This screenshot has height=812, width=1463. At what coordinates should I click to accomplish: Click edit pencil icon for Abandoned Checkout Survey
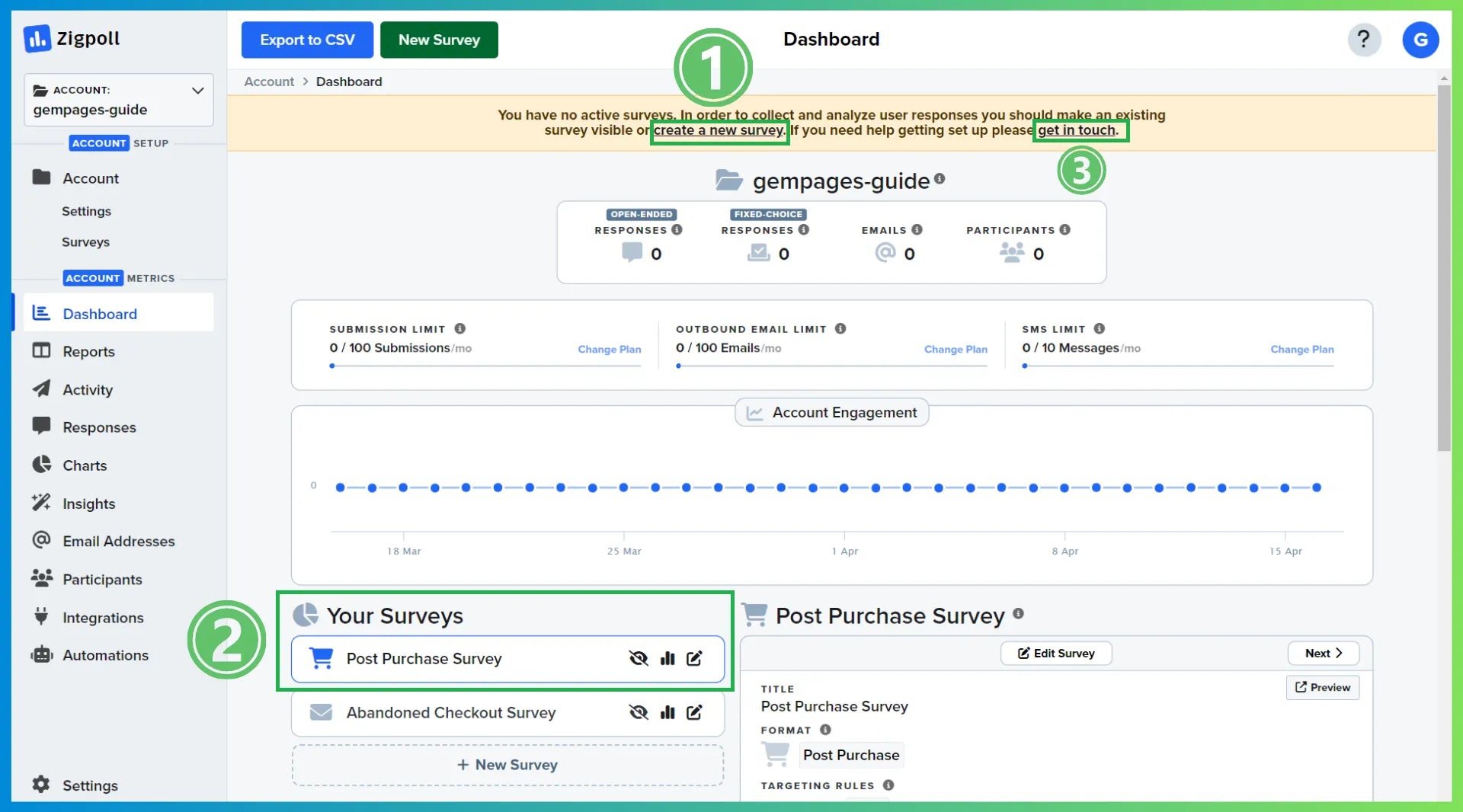pyautogui.click(x=694, y=712)
